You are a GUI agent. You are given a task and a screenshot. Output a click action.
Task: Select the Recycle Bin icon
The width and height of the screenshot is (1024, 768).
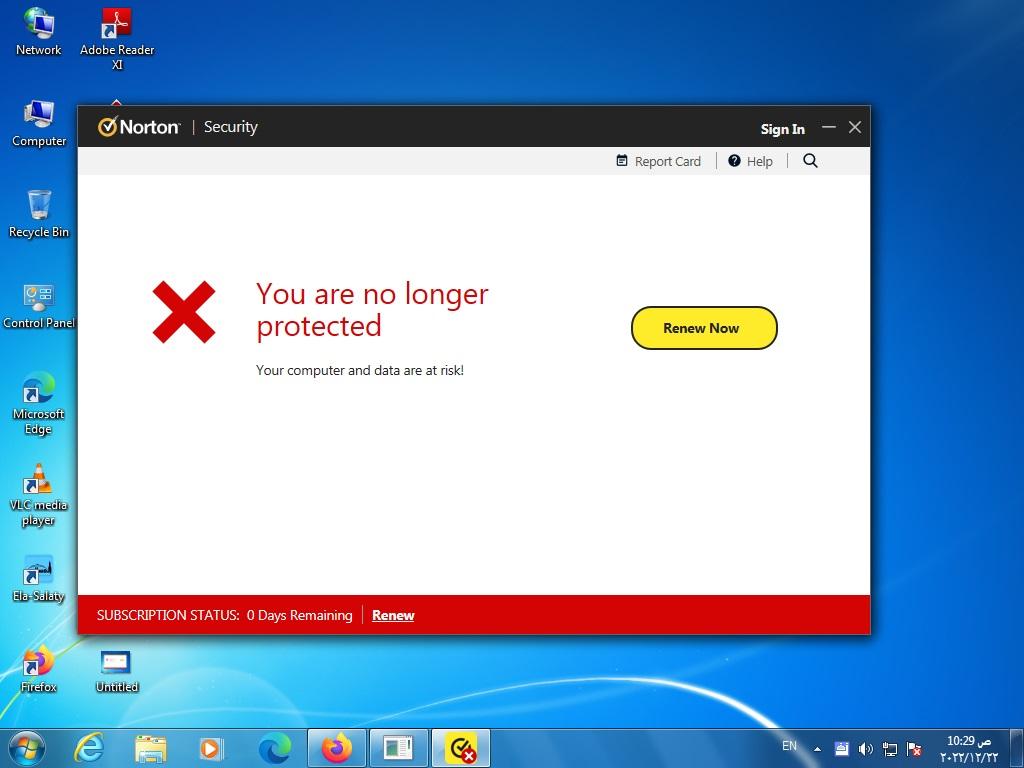(39, 214)
